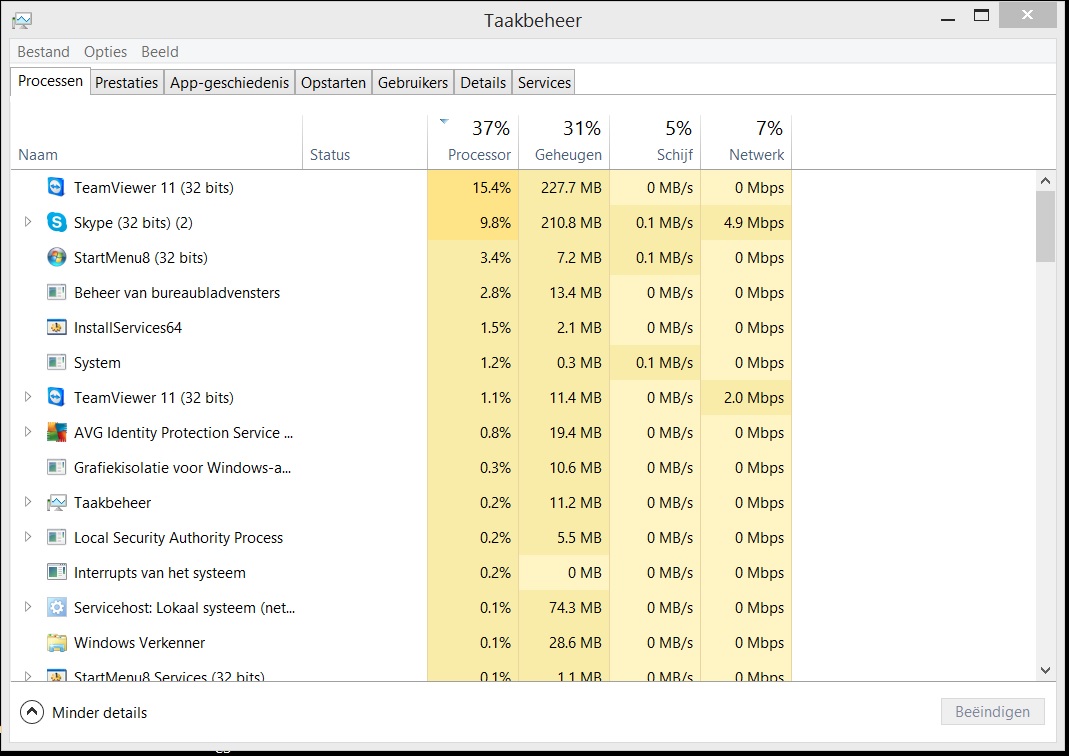Click the StartMenu8 (32 bits) icon

point(56,257)
